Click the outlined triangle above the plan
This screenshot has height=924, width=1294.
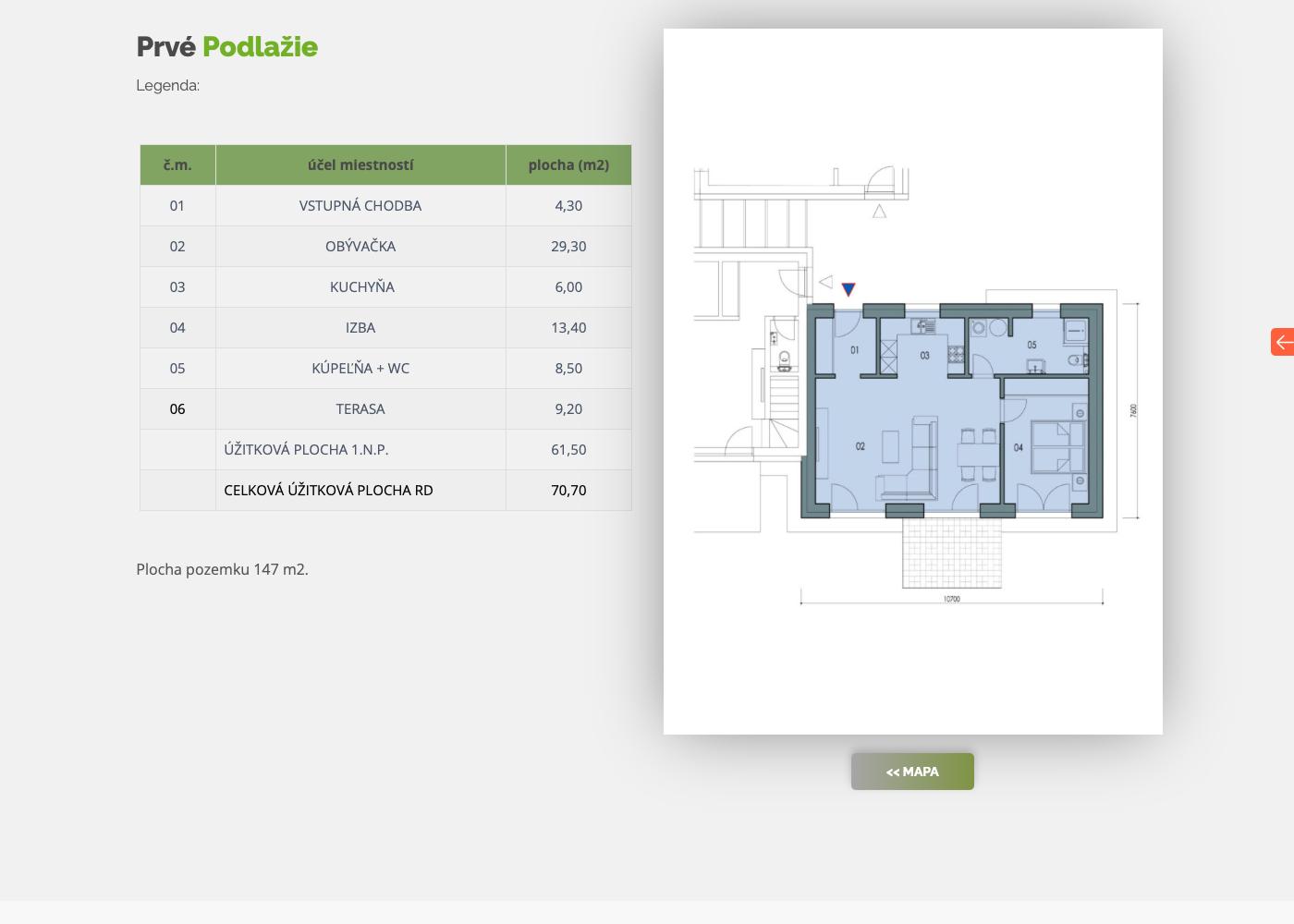pos(880,212)
